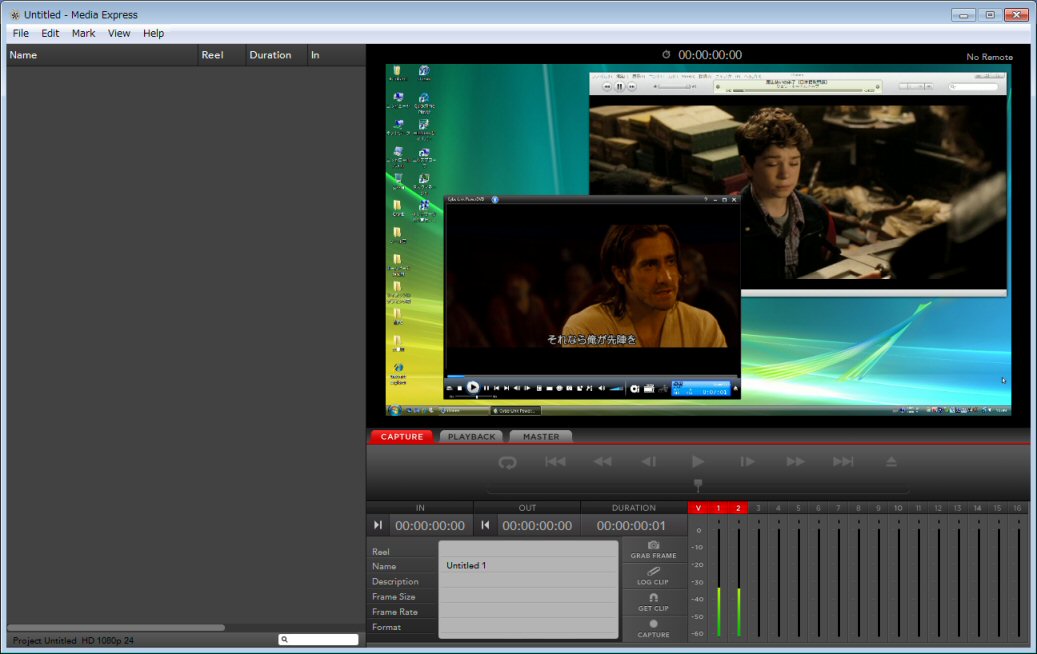Enable audio channel 8
The width and height of the screenshot is (1037, 654).
tap(858, 508)
